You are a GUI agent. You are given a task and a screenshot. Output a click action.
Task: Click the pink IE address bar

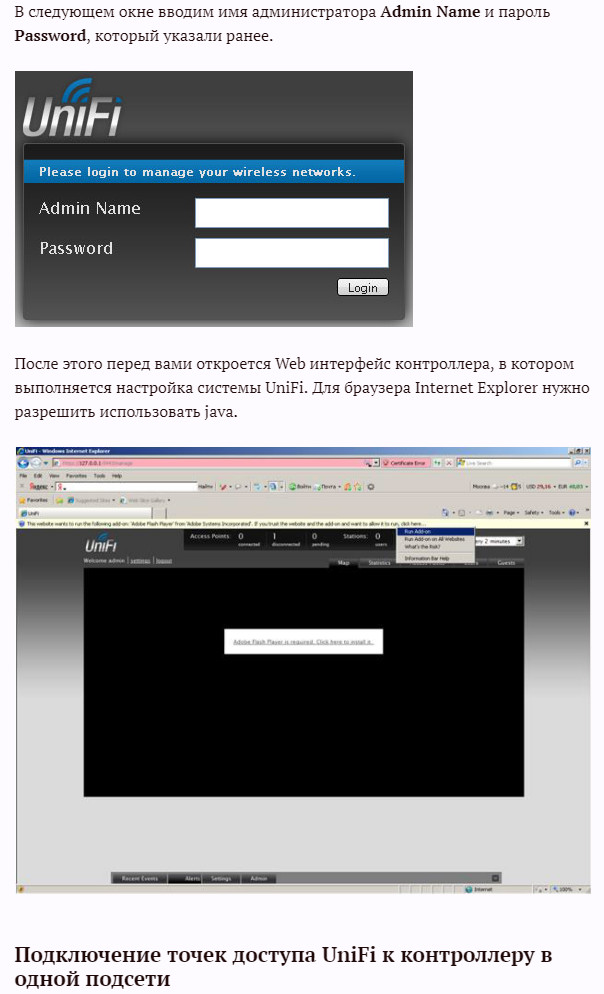click(215, 463)
